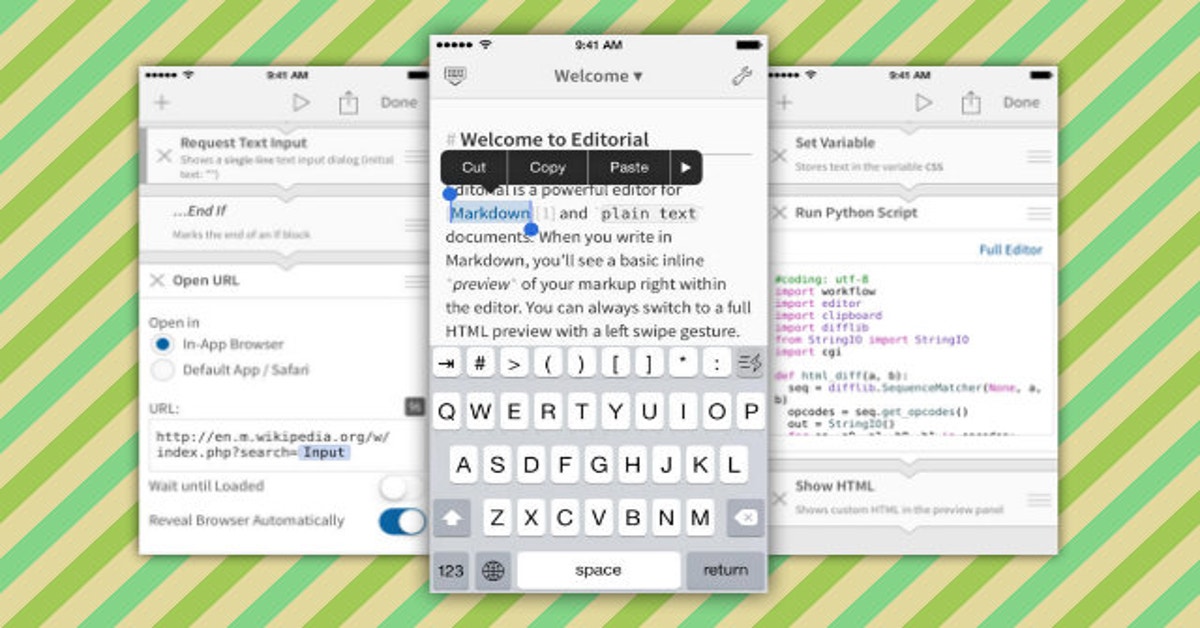Viewport: 1200px width, 628px height.
Task: Grab reorder handle of Open URL action
Action: tap(416, 282)
